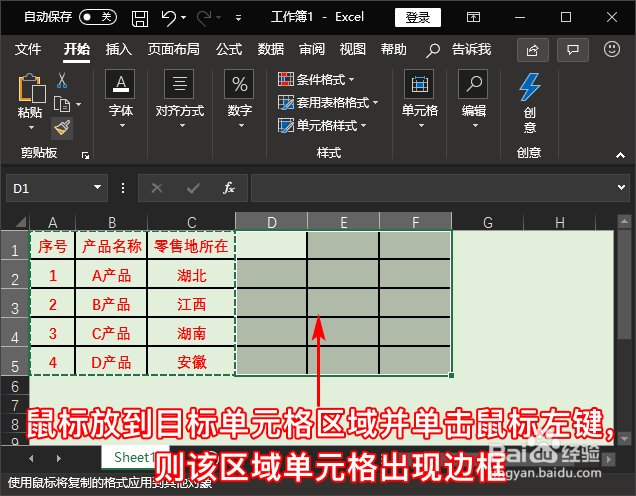Click the 登录 sign-in button
This screenshot has height=496, width=636.
click(418, 17)
